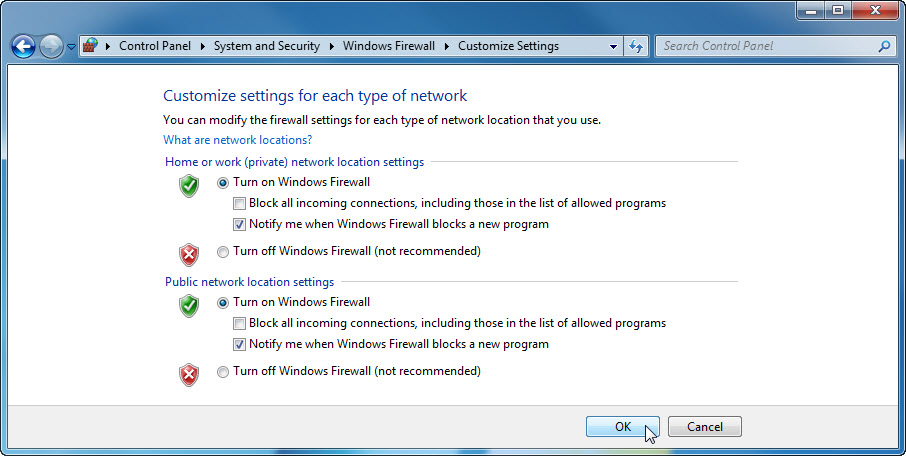This screenshot has height=456, width=906.
Task: Open the recent pages dropdown arrow
Action: [71, 46]
